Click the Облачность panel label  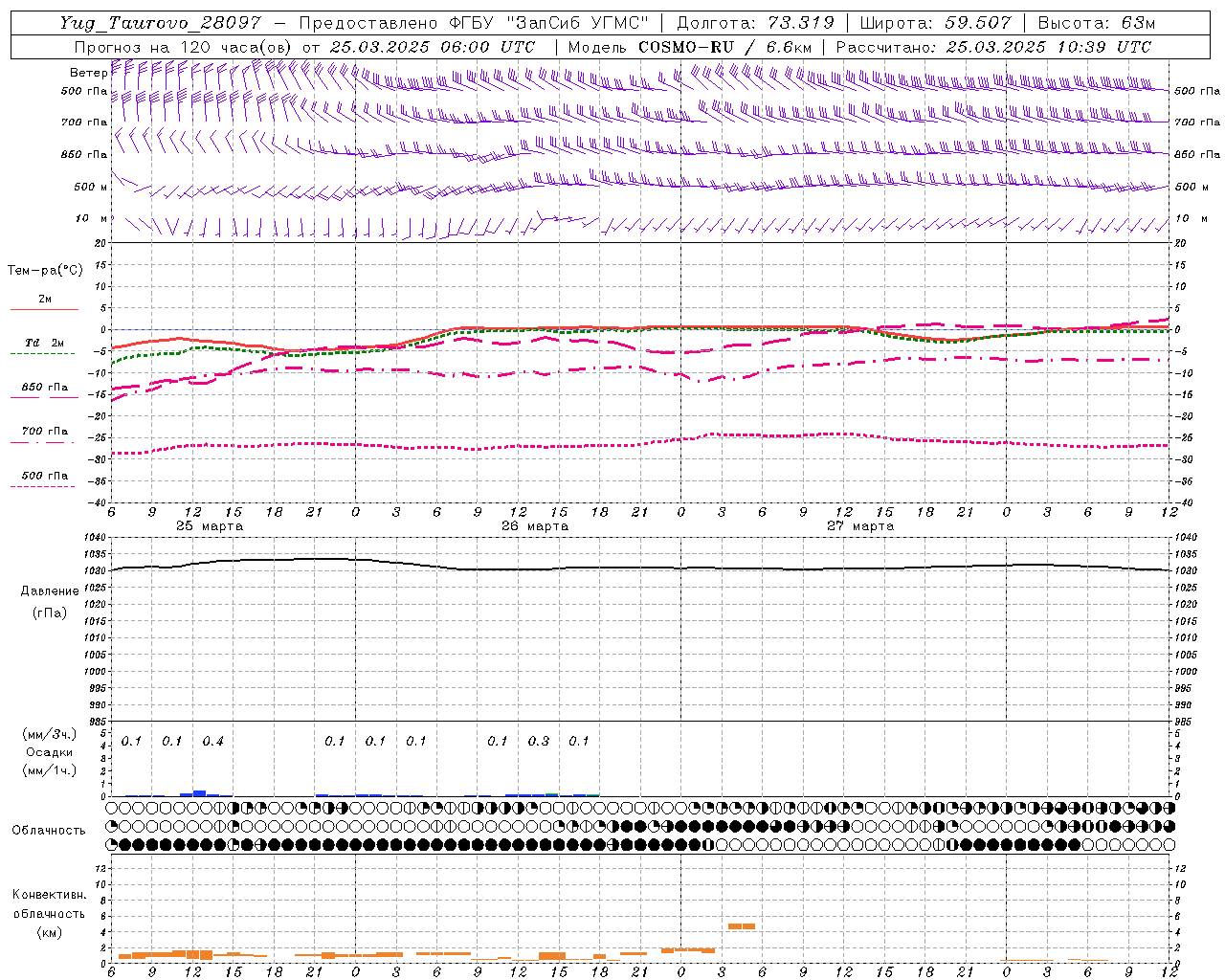tap(49, 831)
